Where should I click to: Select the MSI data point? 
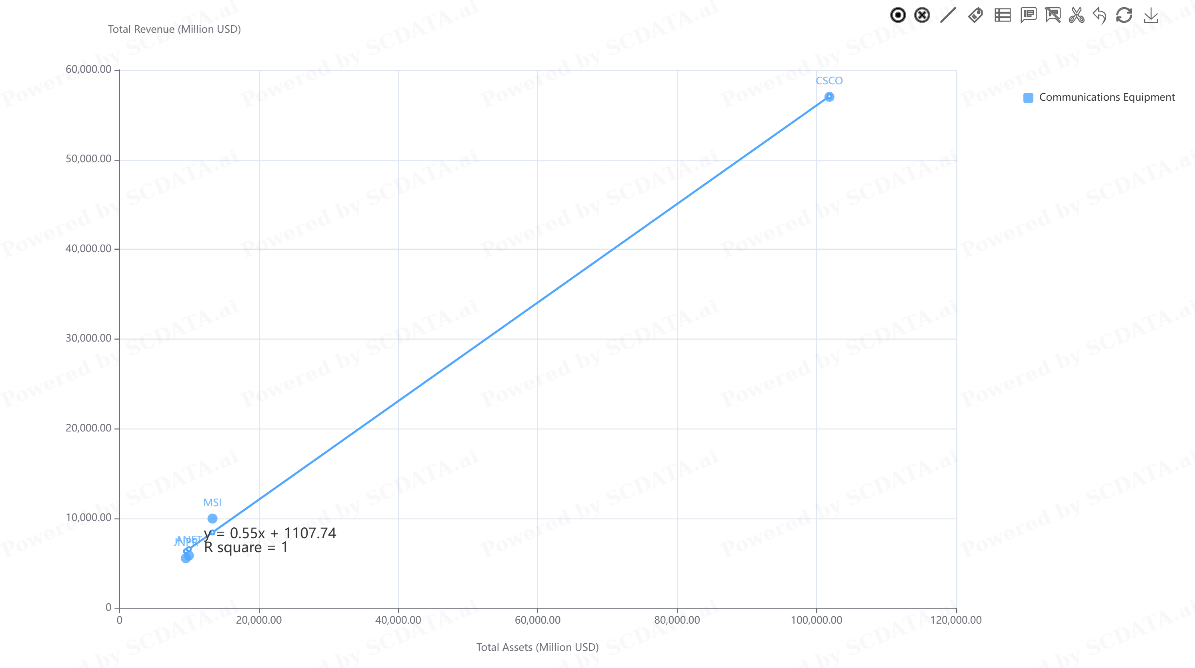(x=213, y=519)
